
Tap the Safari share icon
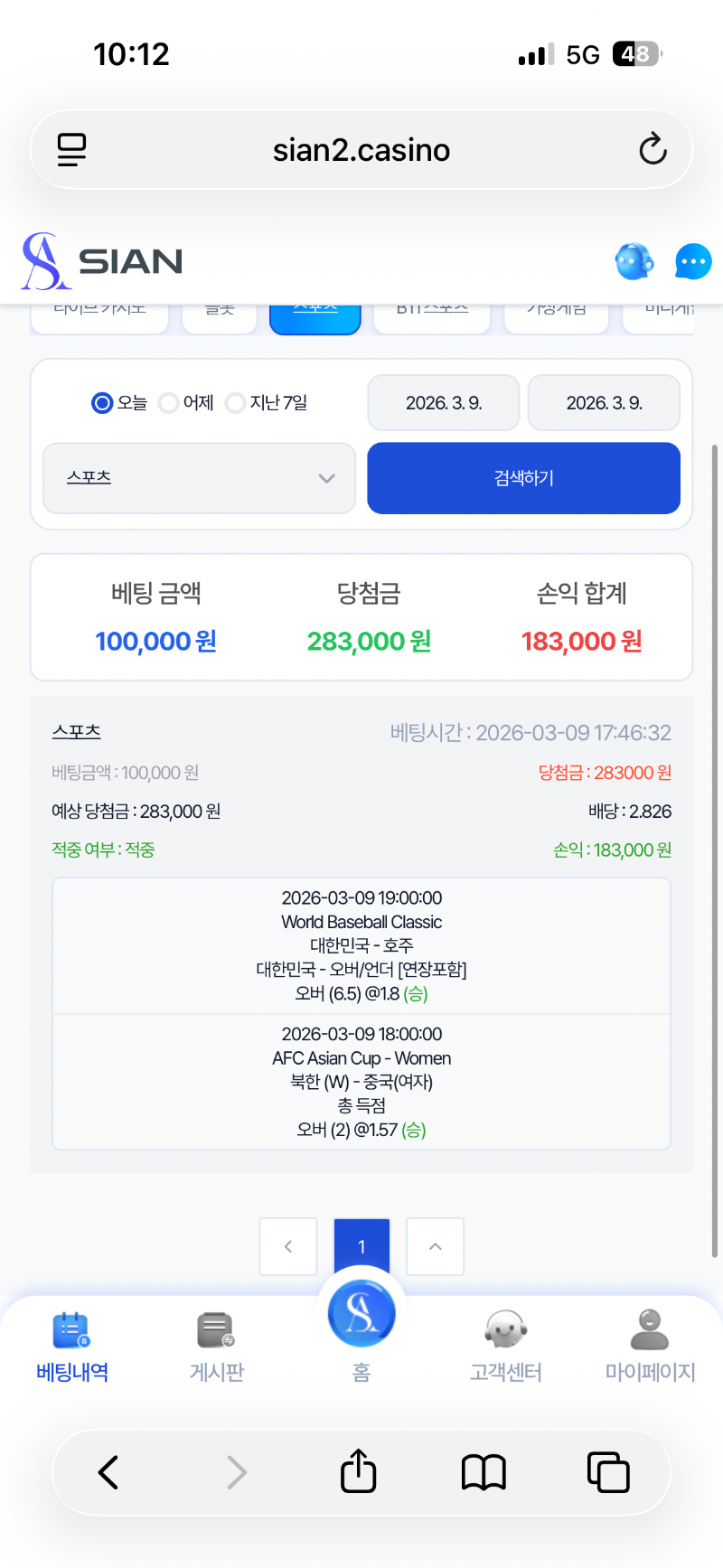(358, 1471)
